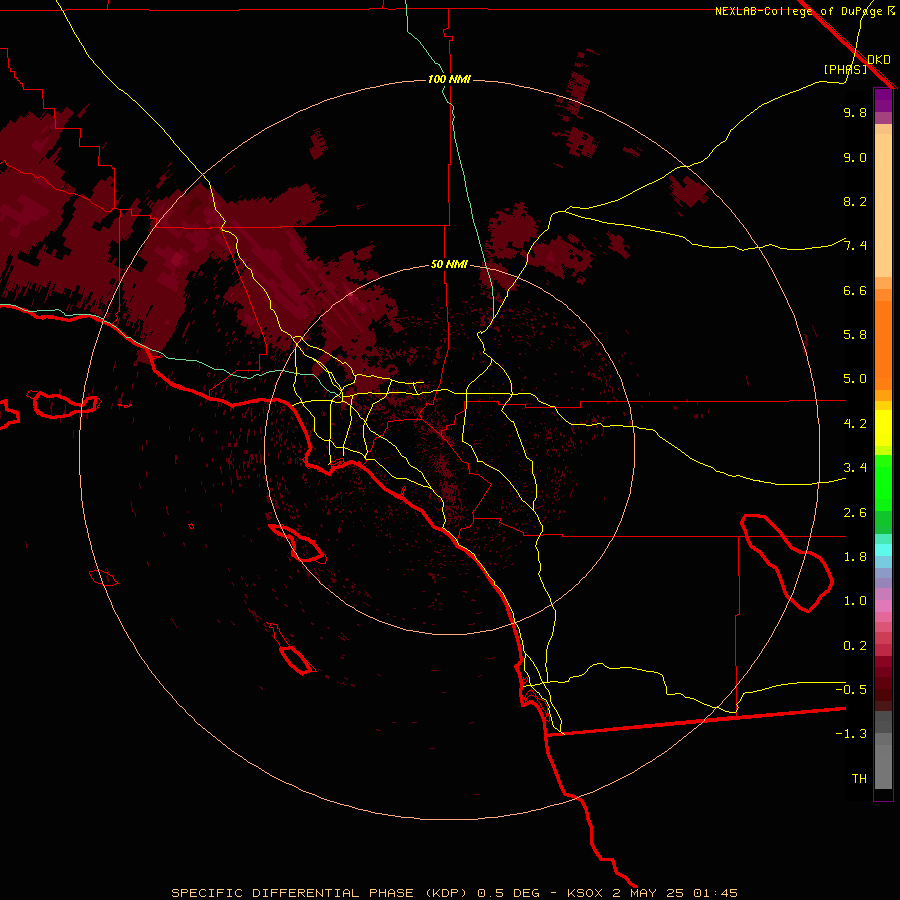Click the 0.2 value on the color scale
The width and height of the screenshot is (900, 900).
click(x=855, y=646)
